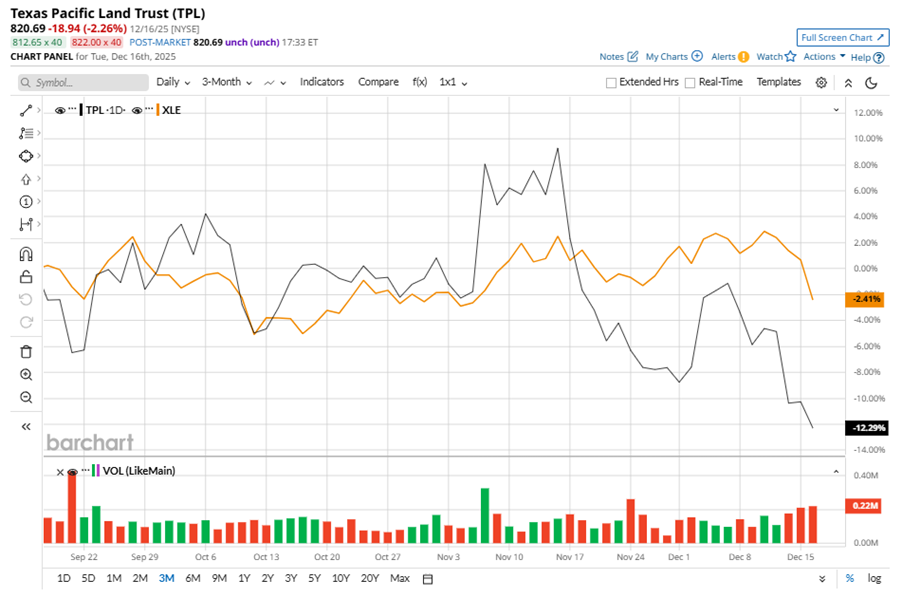This screenshot has height=598, width=902.
Task: Enable the Extended Hrs checkbox
Action: (x=611, y=83)
